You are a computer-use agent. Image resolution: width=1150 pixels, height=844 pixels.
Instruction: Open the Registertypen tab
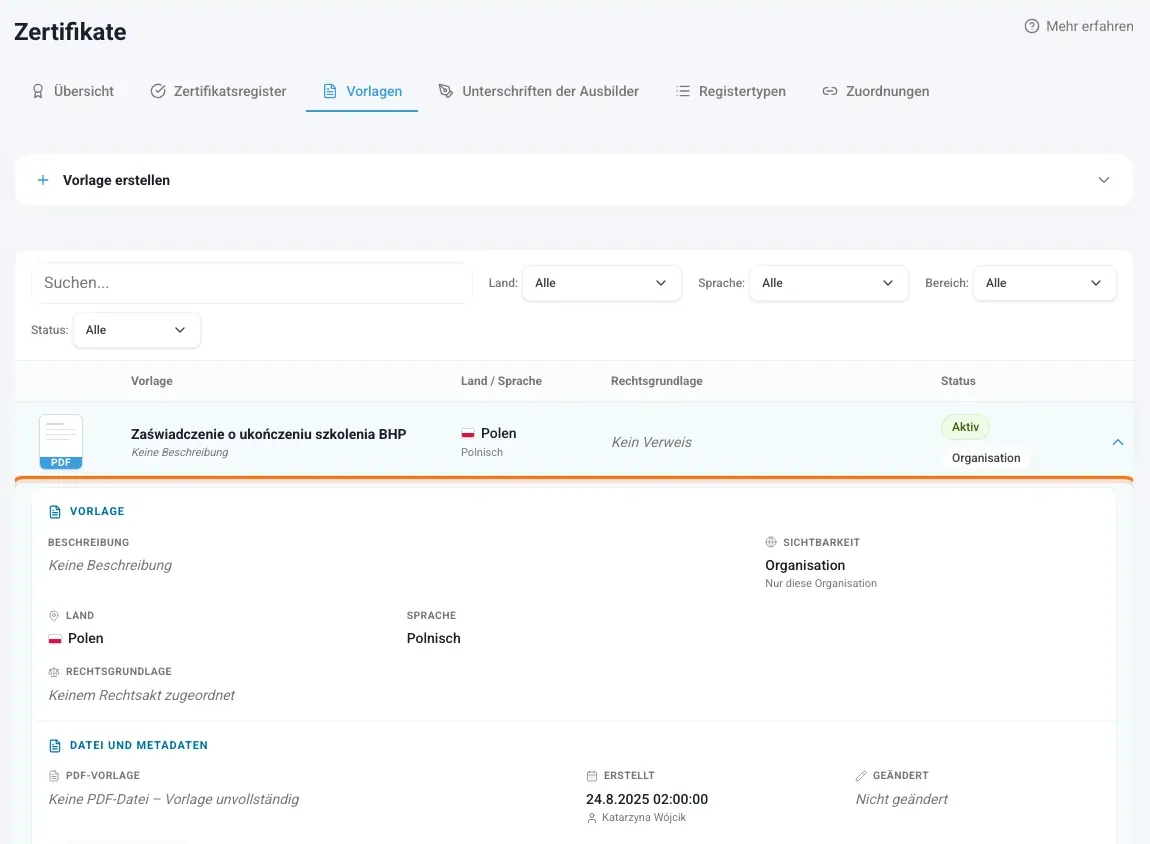point(730,91)
